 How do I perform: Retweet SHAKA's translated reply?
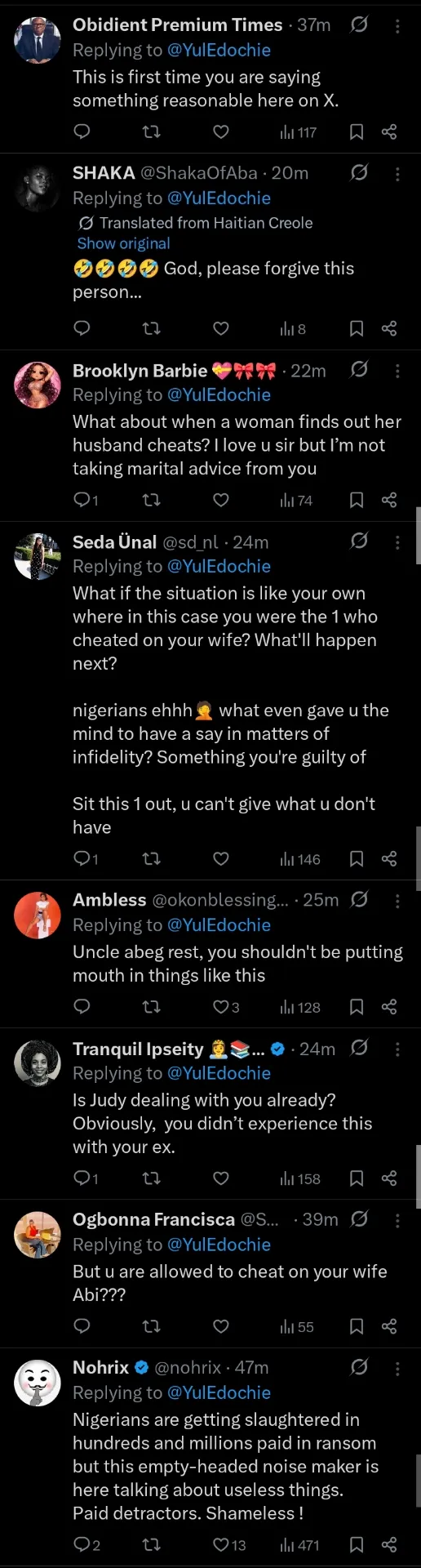tap(152, 328)
